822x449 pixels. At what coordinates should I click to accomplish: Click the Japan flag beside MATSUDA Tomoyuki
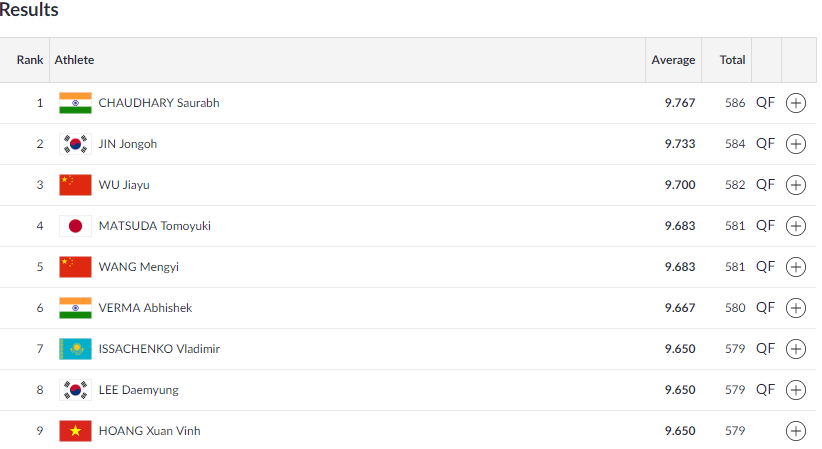click(x=75, y=226)
